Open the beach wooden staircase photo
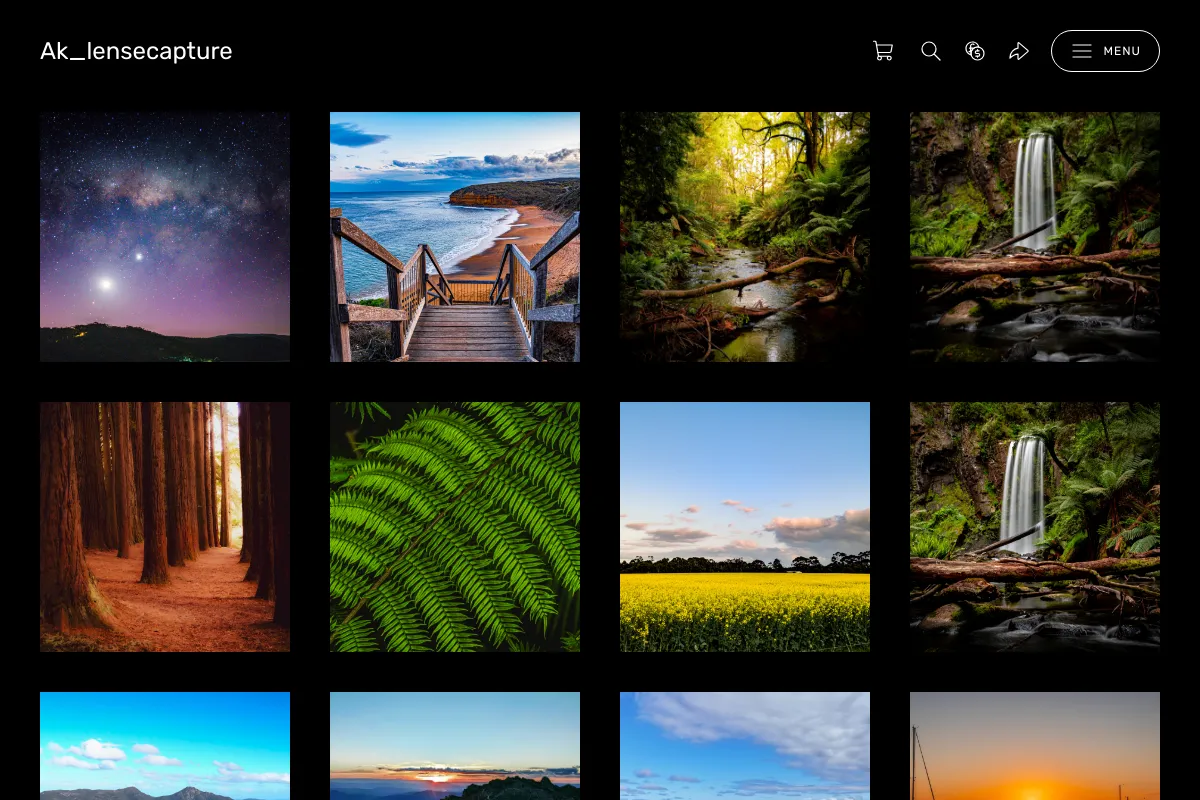 coord(455,237)
